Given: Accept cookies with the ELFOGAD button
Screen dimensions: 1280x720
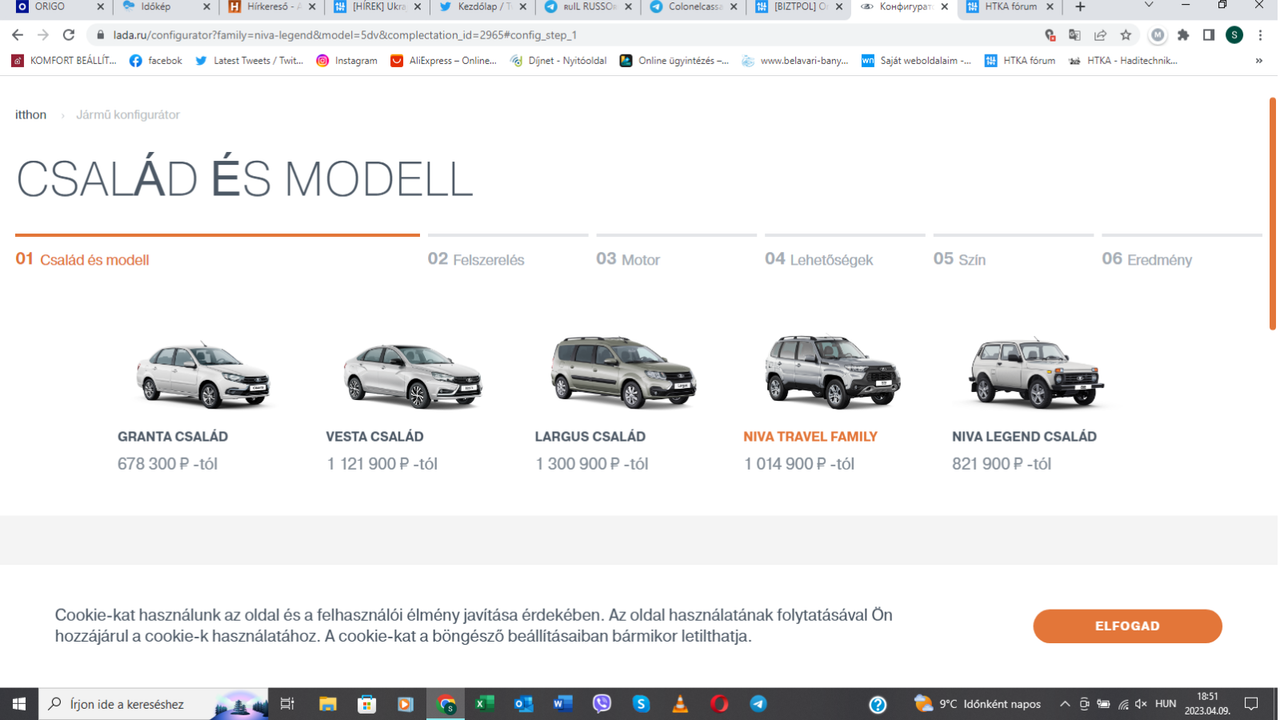Looking at the screenshot, I should coord(1128,626).
